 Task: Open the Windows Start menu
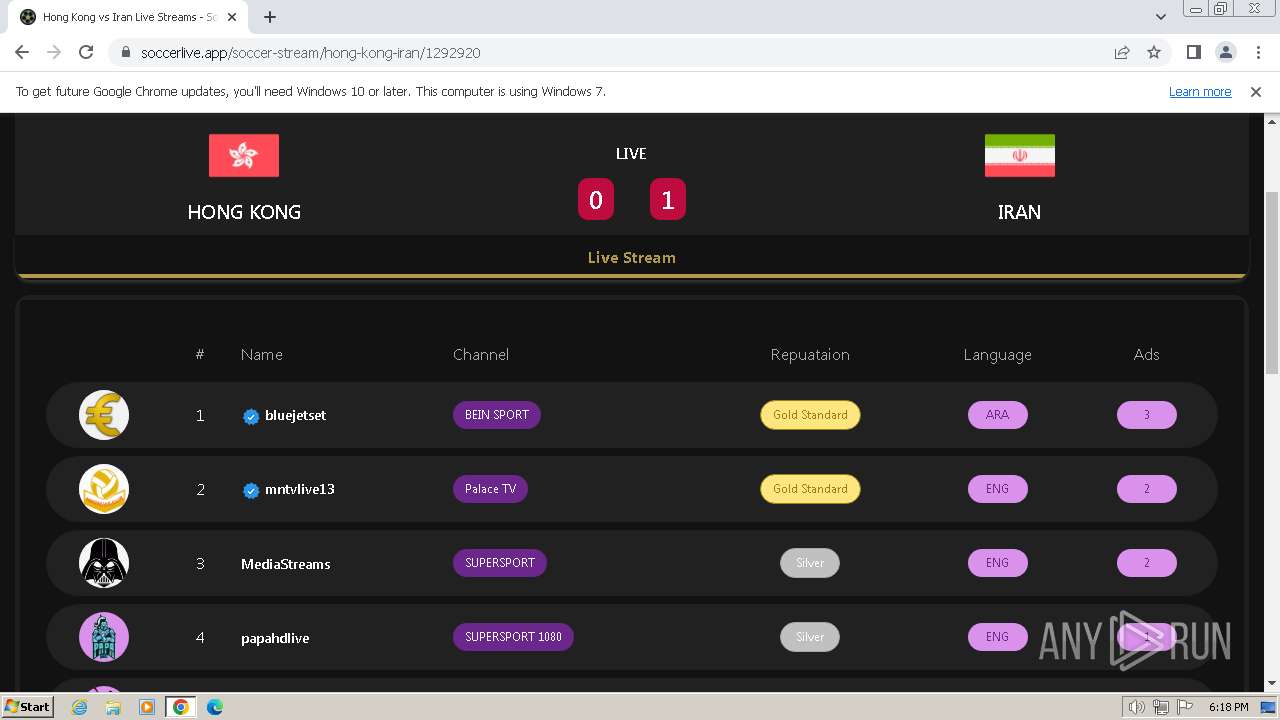[x=27, y=706]
